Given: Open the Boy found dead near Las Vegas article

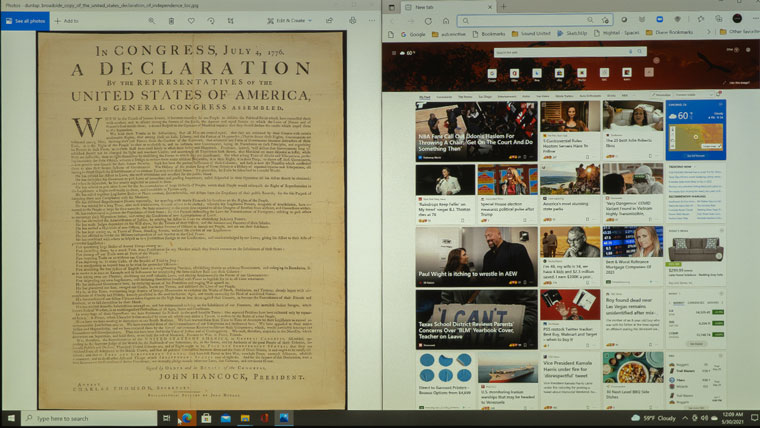Looking at the screenshot, I should 633,318.
